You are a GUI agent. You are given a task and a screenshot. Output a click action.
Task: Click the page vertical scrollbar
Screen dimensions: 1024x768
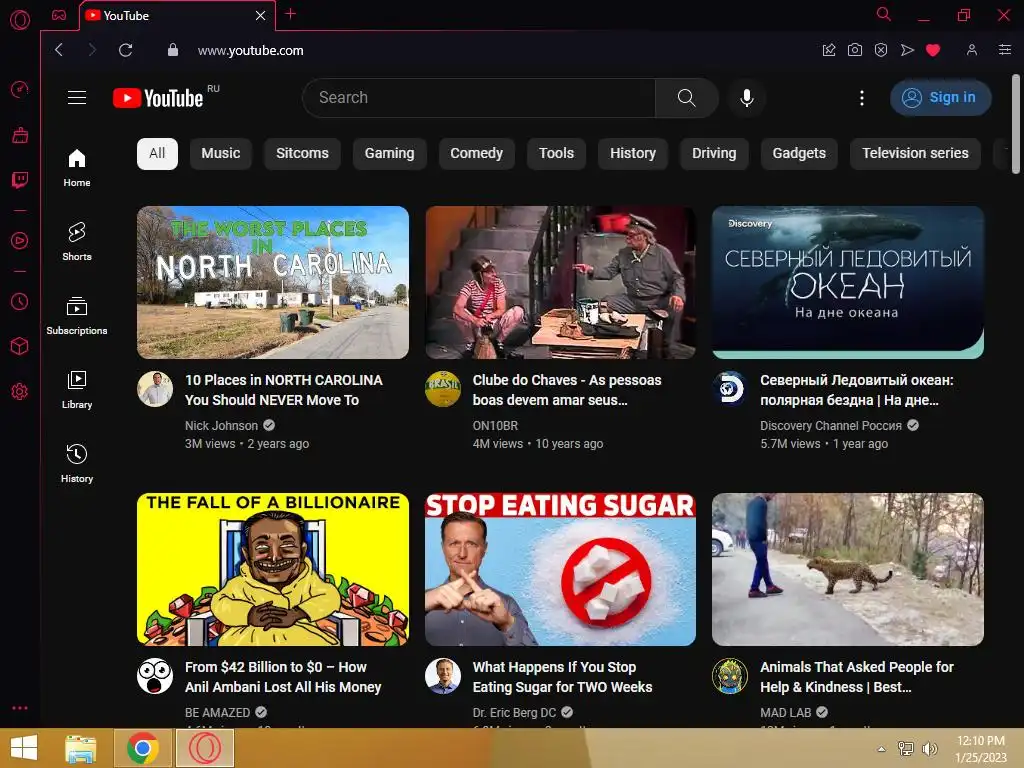point(1016,124)
